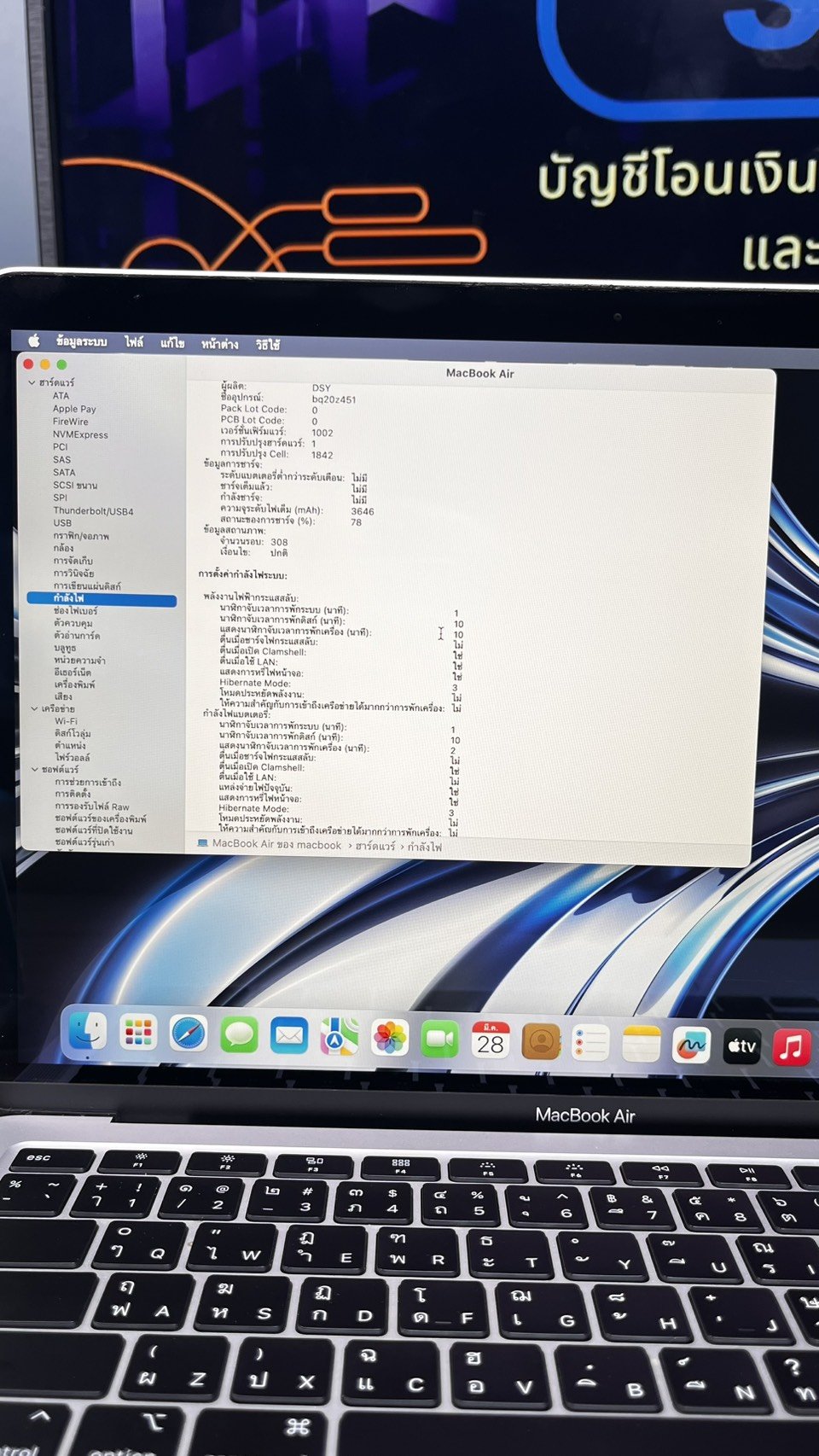Viewport: 819px width, 1456px height.
Task: Collapse the ซอฟต์แวร์ section in the sidebar
Action: [x=34, y=769]
